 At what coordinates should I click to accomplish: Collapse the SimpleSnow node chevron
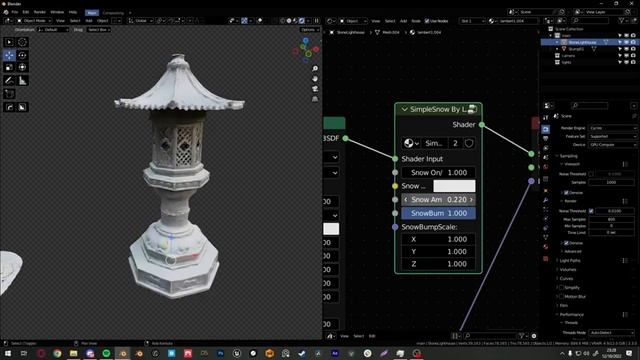click(404, 109)
